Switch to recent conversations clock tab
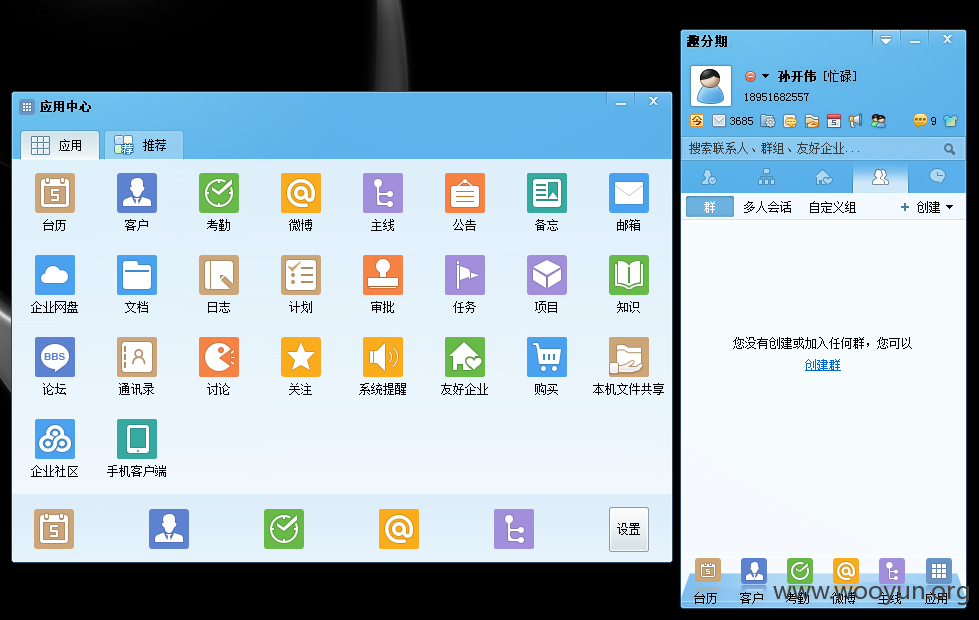 pos(937,177)
